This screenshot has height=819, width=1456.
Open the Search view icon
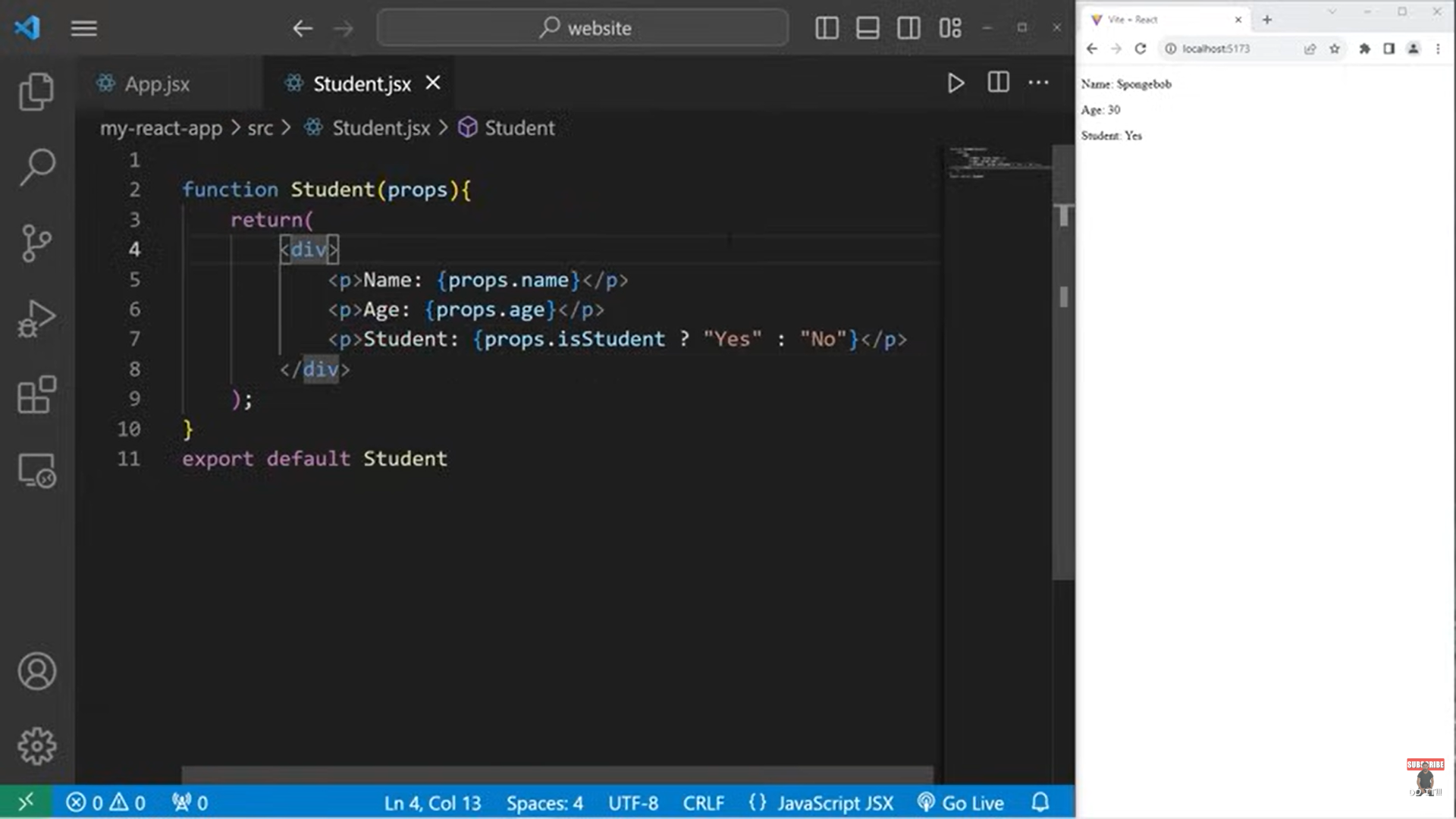36,167
